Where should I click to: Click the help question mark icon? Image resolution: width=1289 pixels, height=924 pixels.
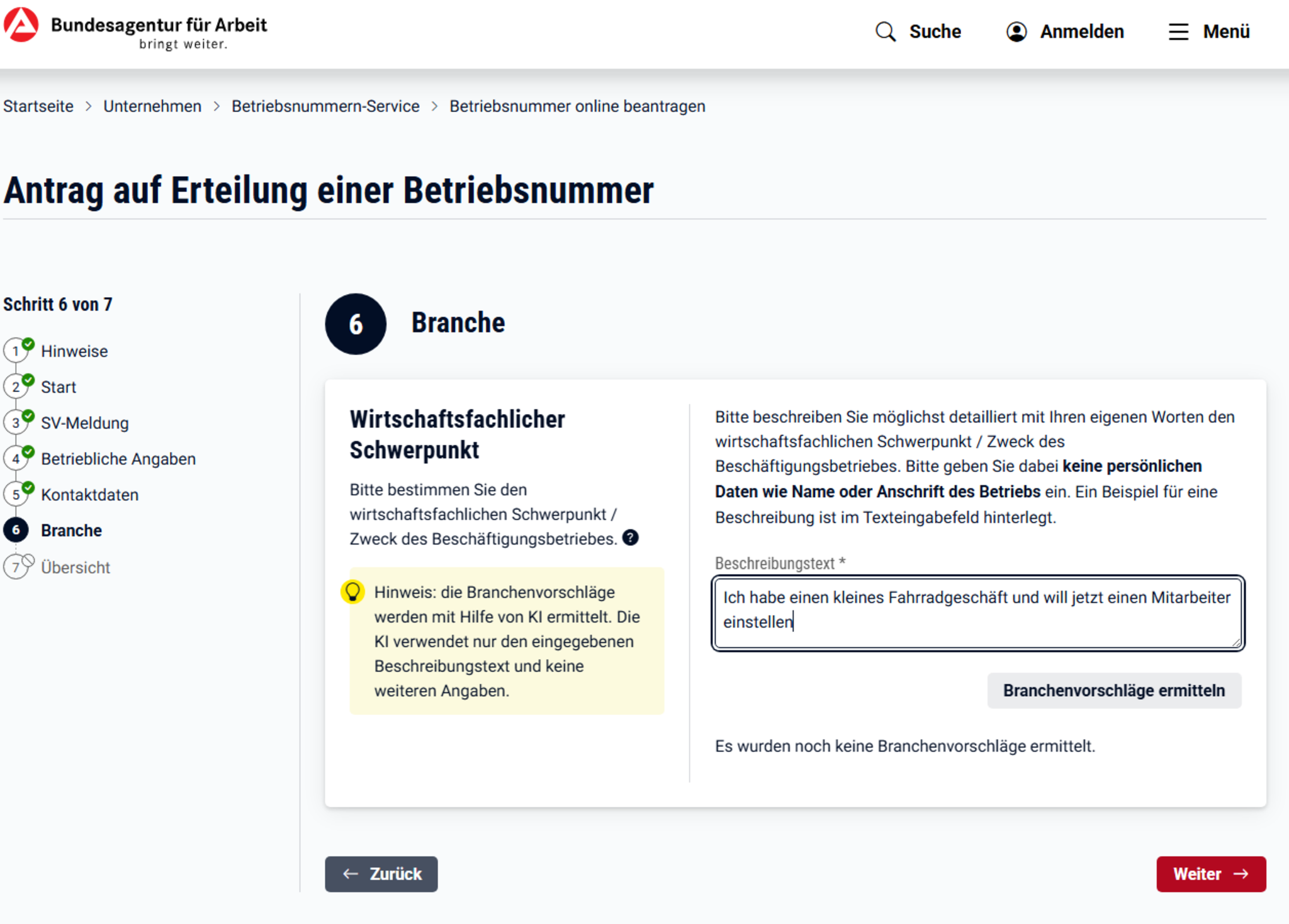[630, 538]
